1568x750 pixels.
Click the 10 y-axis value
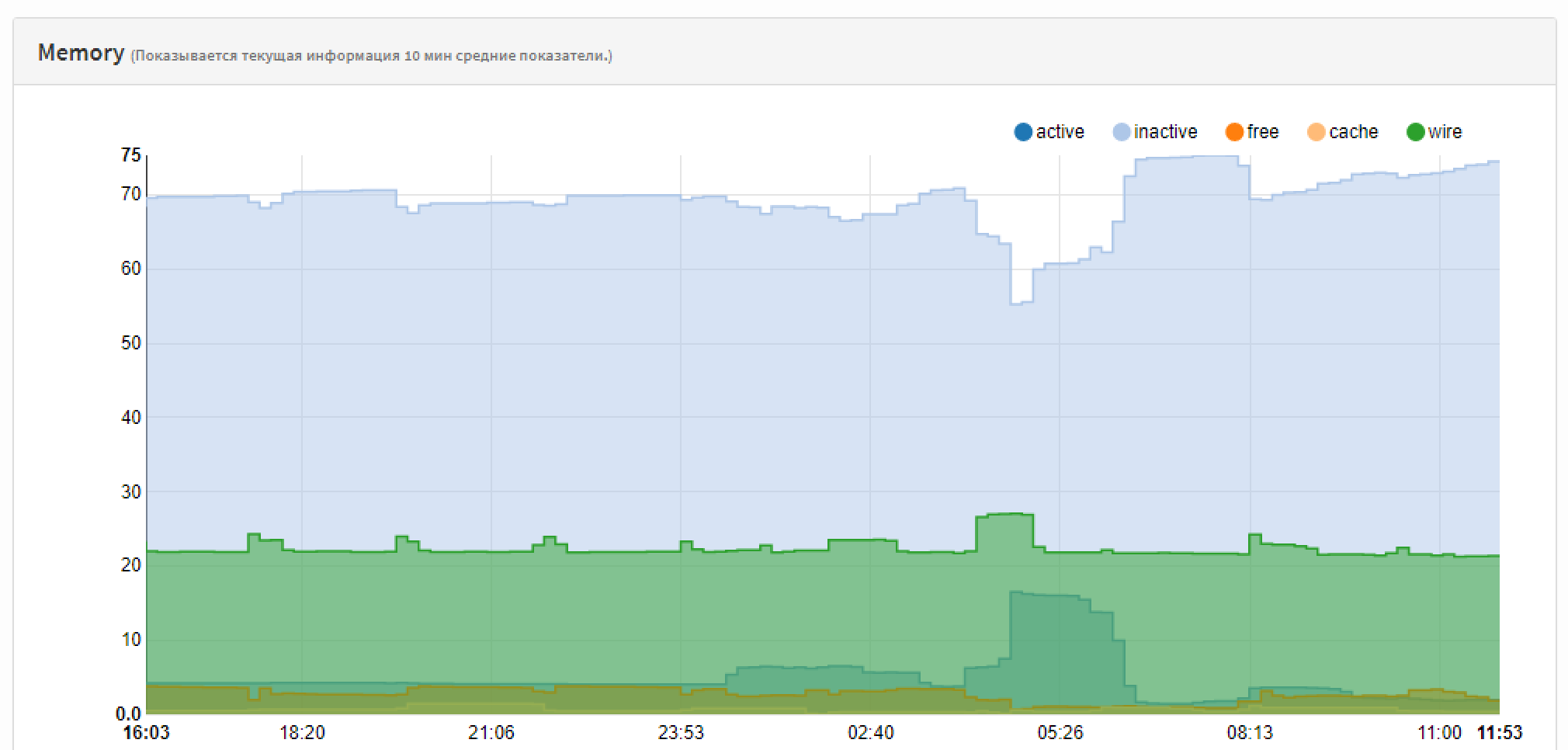coord(131,640)
